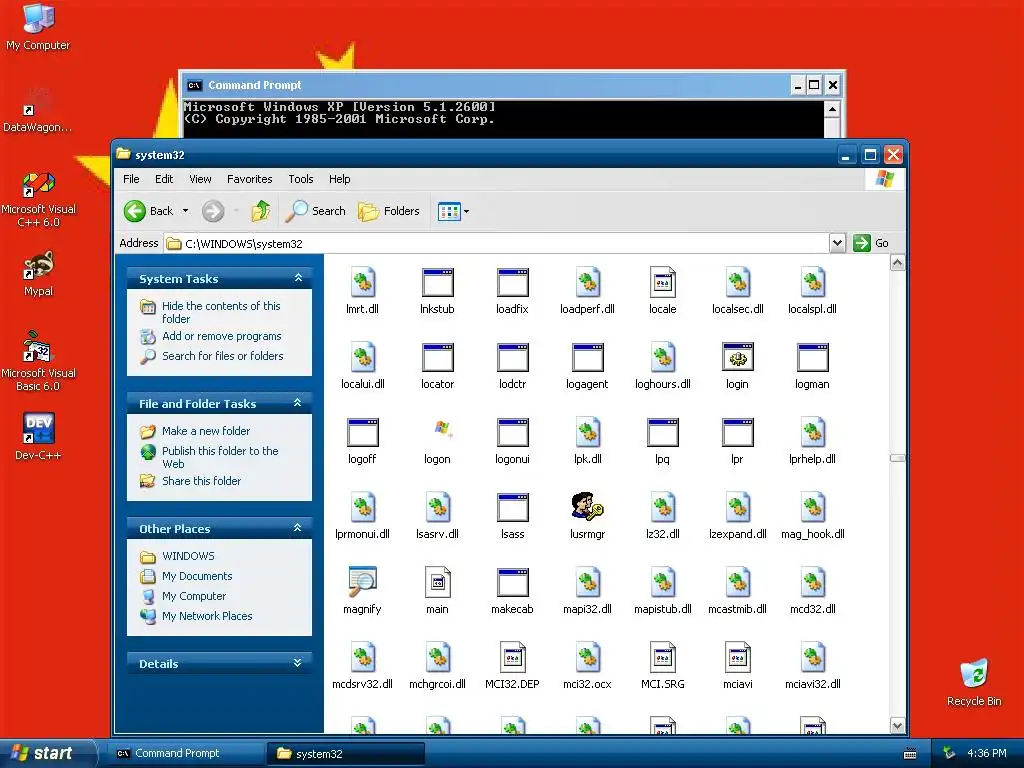Select the lsass file icon
Image resolution: width=1024 pixels, height=768 pixels.
point(512,507)
